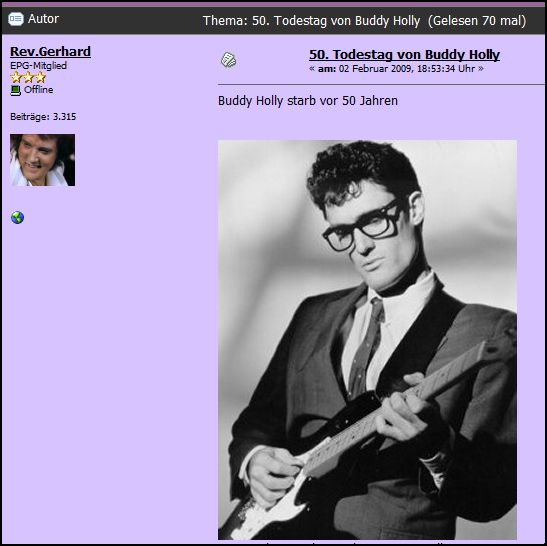Click the large black-and-white guitarist photo
The height and width of the screenshot is (546, 547).
click(367, 340)
